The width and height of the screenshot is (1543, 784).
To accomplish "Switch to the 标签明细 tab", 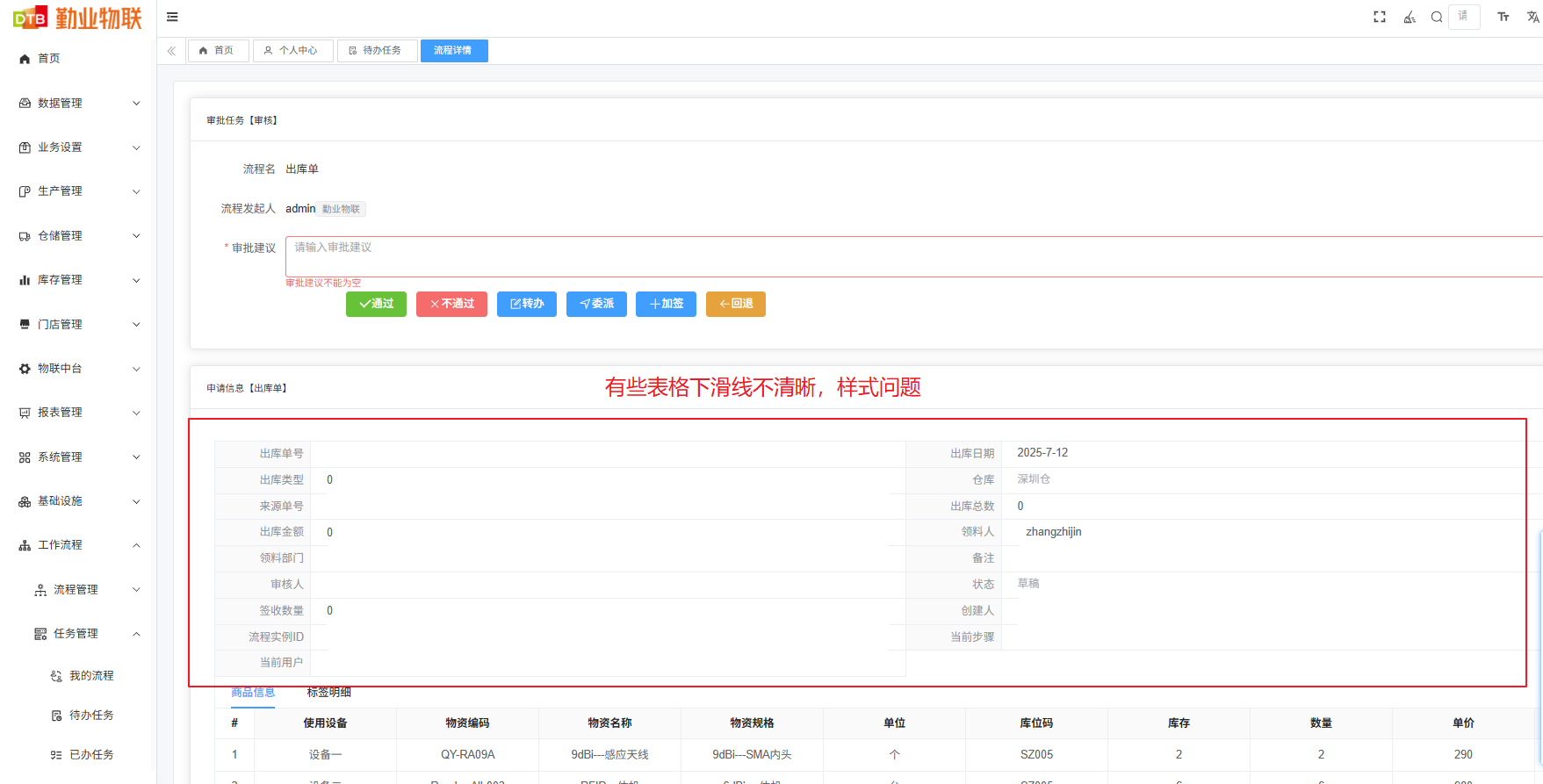I will coord(328,693).
